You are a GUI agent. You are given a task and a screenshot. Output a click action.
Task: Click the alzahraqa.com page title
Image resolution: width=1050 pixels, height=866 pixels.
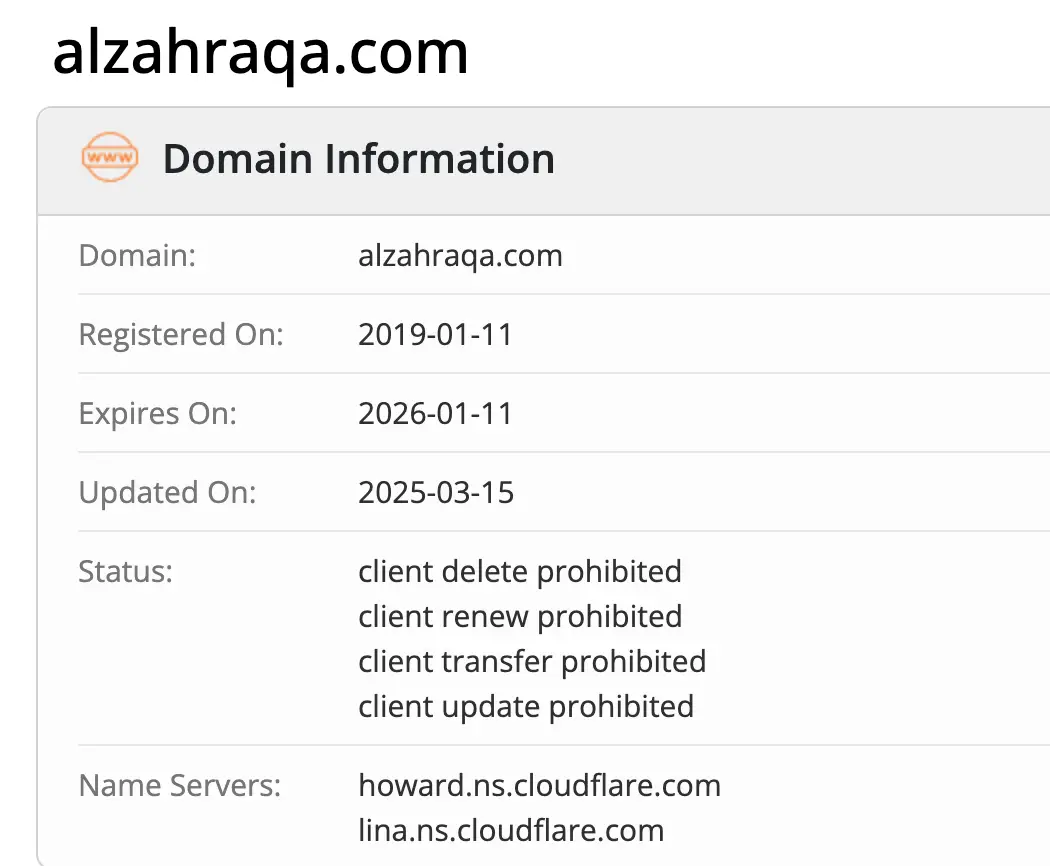260,53
